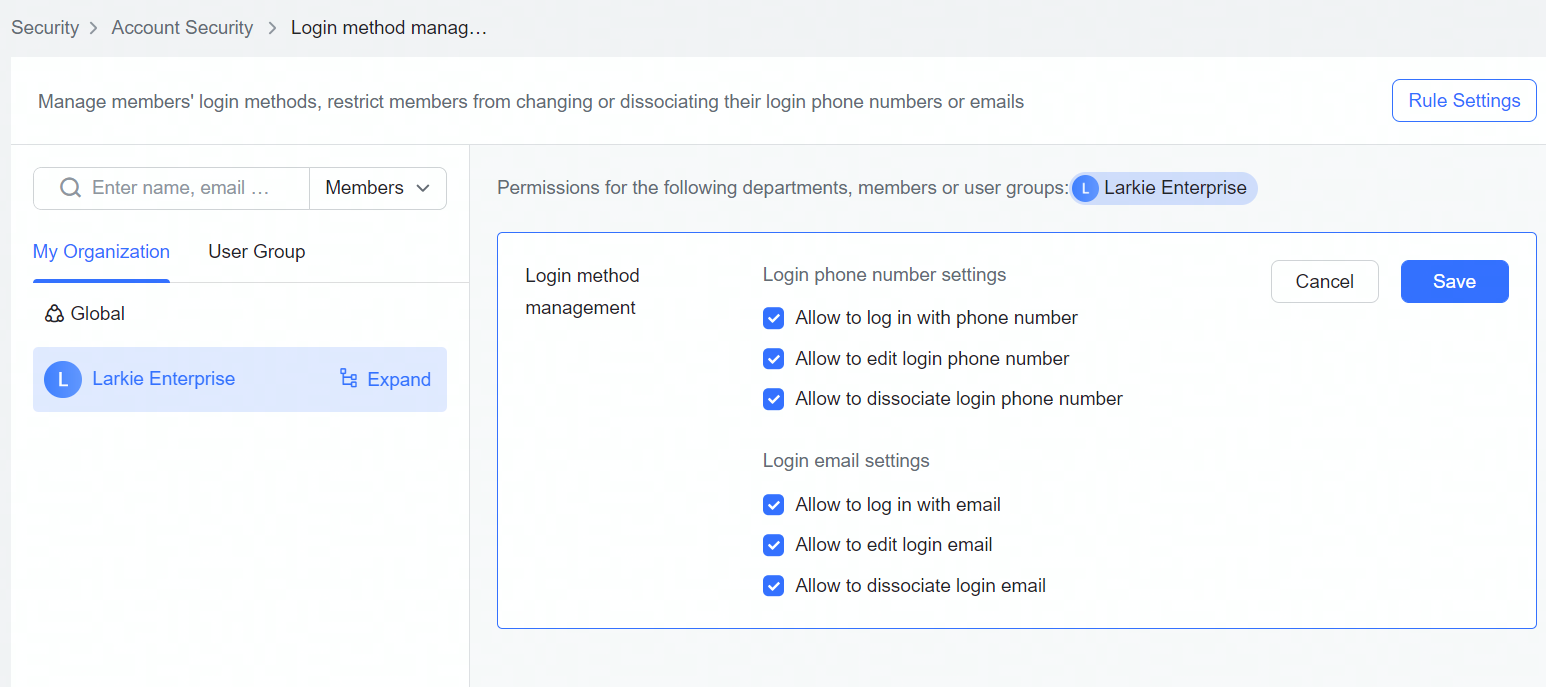
Task: Click the name and email search field
Action: (180, 188)
